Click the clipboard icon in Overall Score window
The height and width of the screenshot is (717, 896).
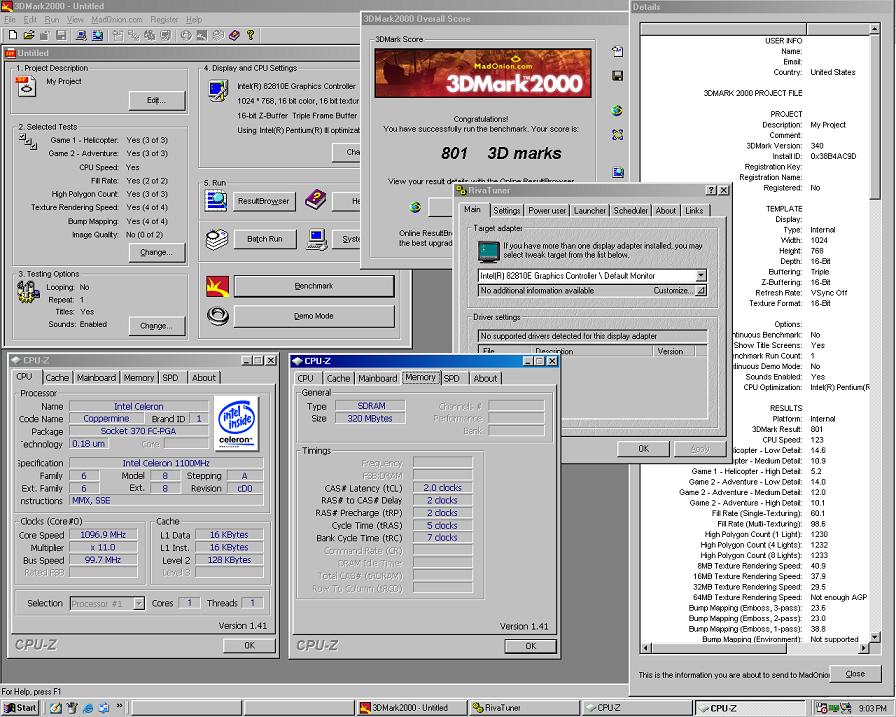[617, 51]
